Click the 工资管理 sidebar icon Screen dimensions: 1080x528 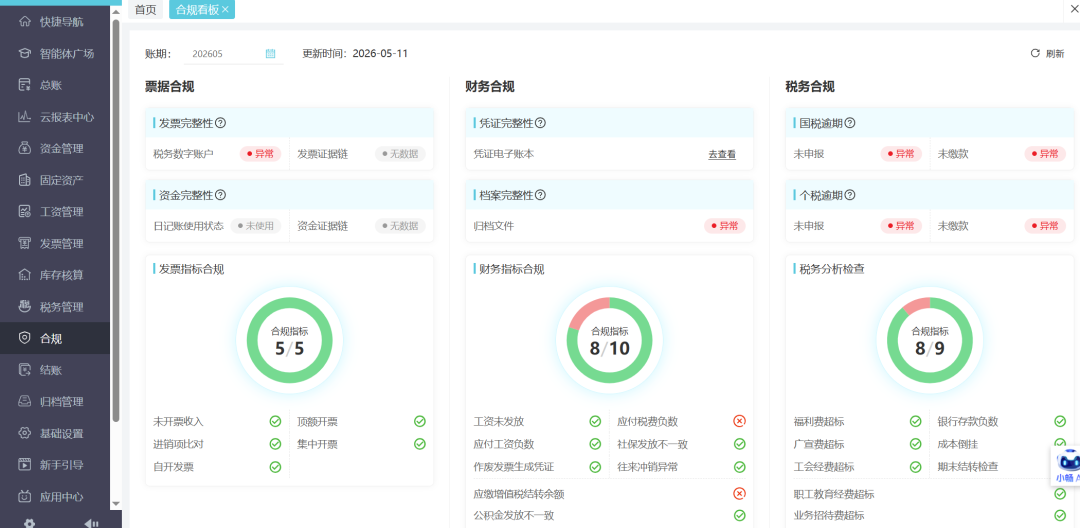[25, 212]
